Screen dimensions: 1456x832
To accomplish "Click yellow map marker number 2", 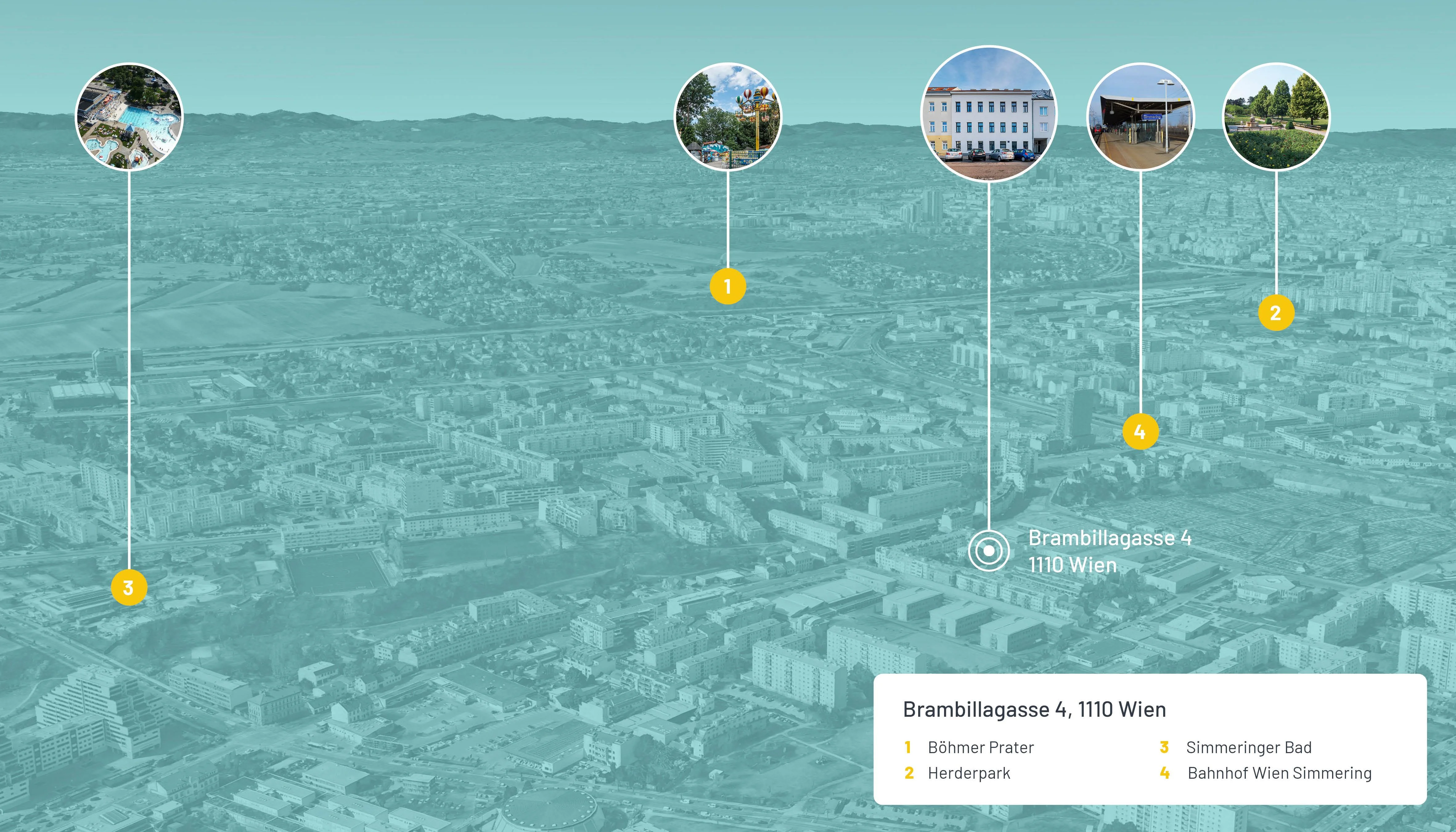I will pos(1275,312).
